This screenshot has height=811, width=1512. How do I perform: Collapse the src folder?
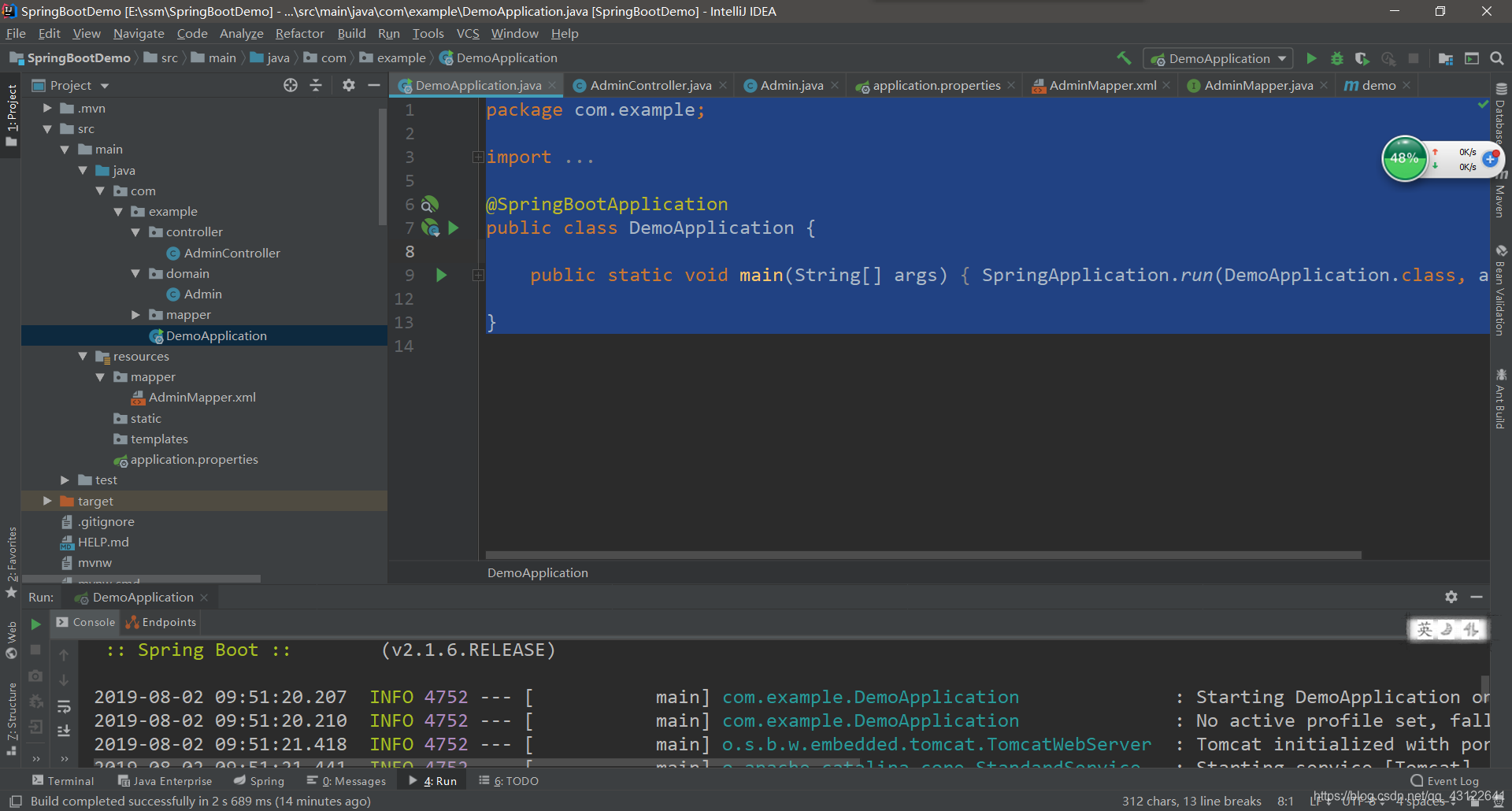click(47, 128)
